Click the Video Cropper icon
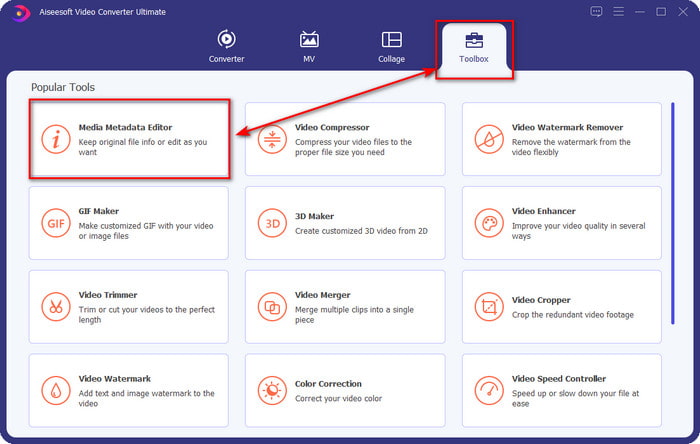This screenshot has width=700, height=444. [488, 306]
